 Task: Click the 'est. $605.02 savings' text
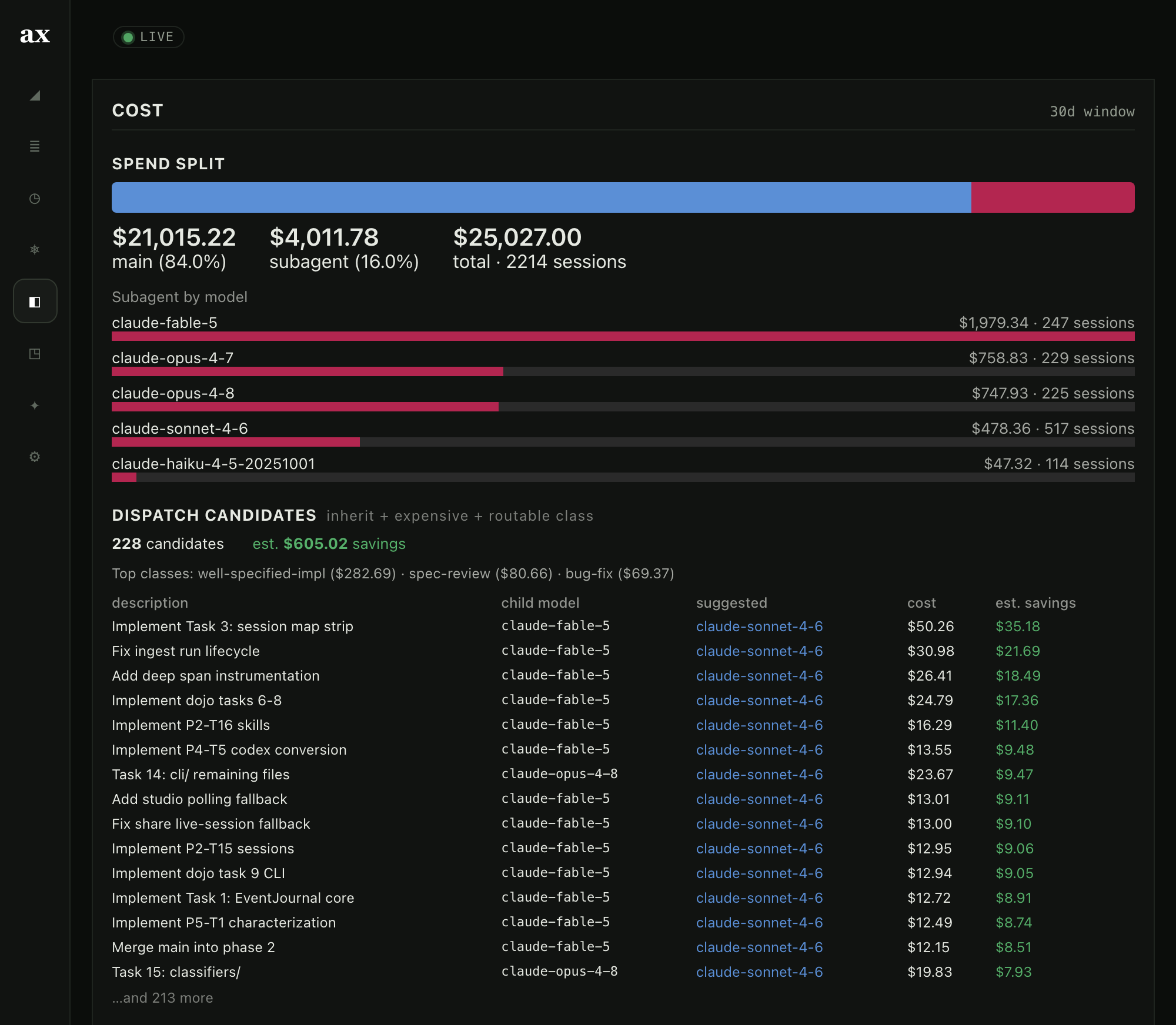(329, 544)
